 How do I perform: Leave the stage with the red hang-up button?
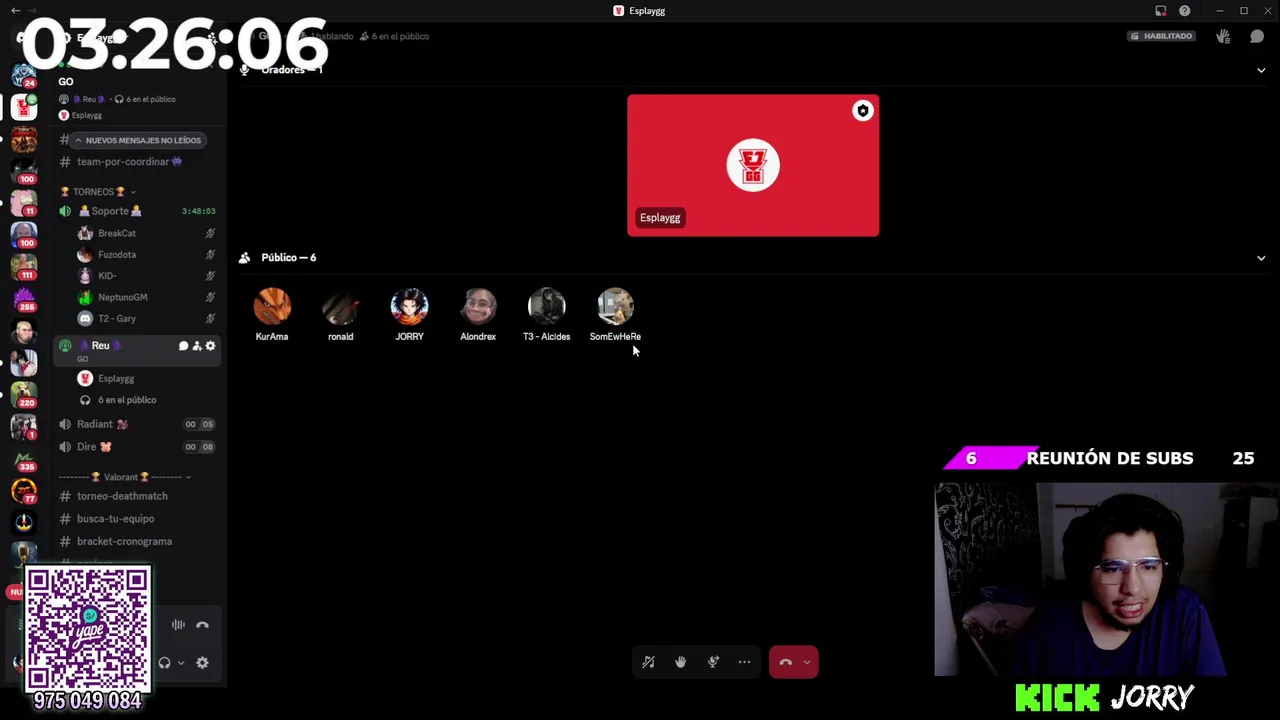785,662
